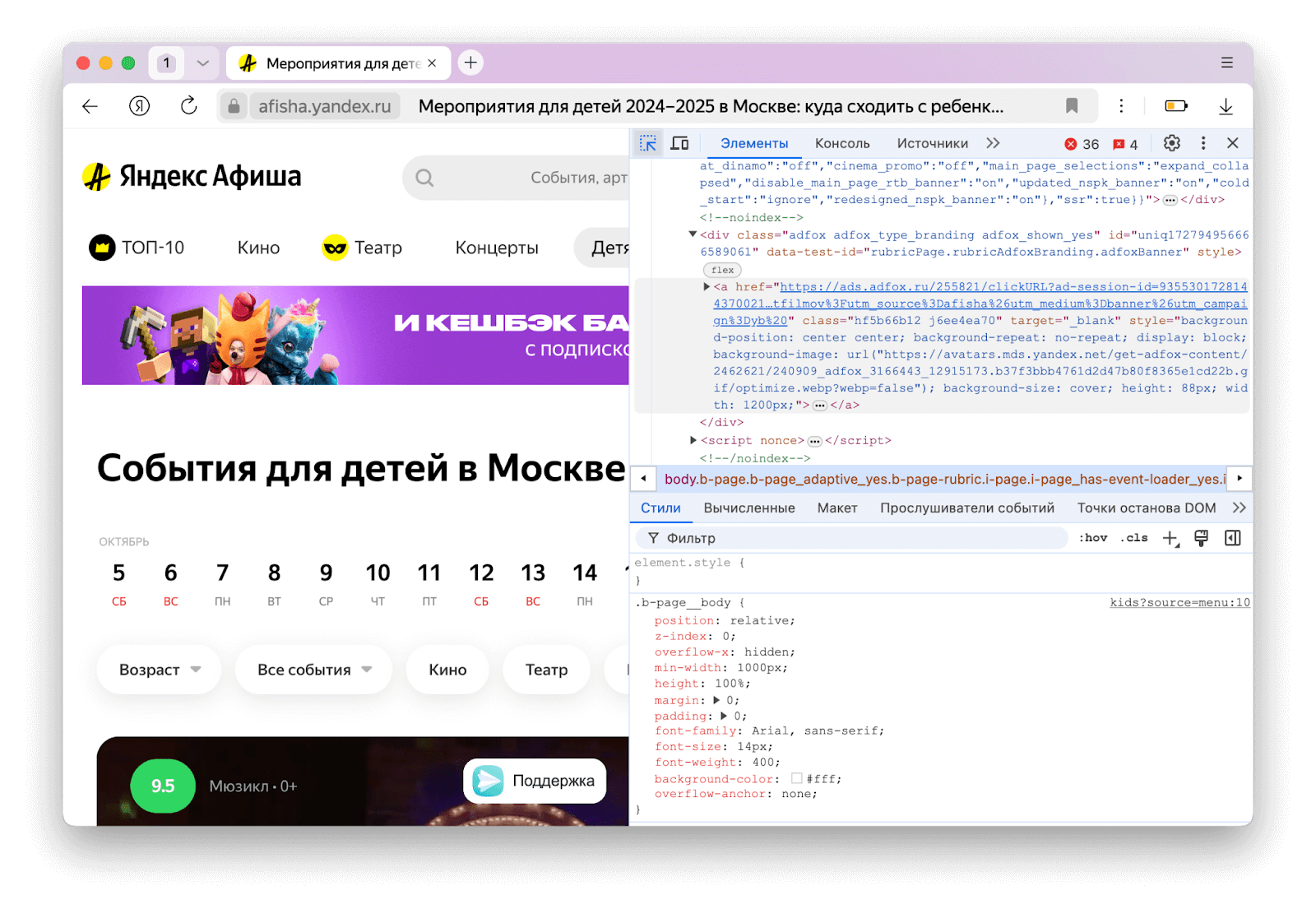Expand the tab groups dropdown chevron
Screen dimensions: 1316x909
coord(202,63)
